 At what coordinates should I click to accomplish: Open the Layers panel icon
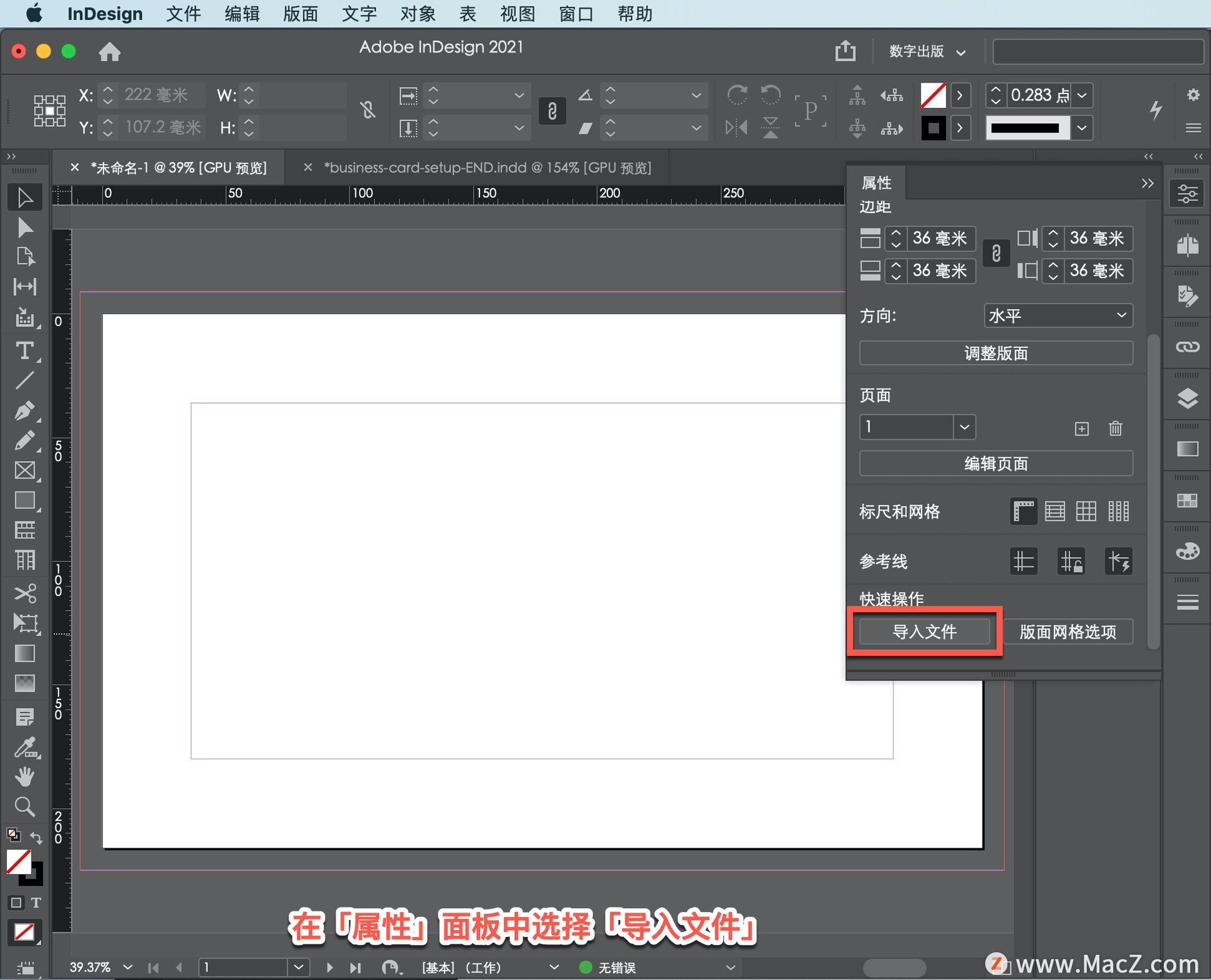[1188, 398]
